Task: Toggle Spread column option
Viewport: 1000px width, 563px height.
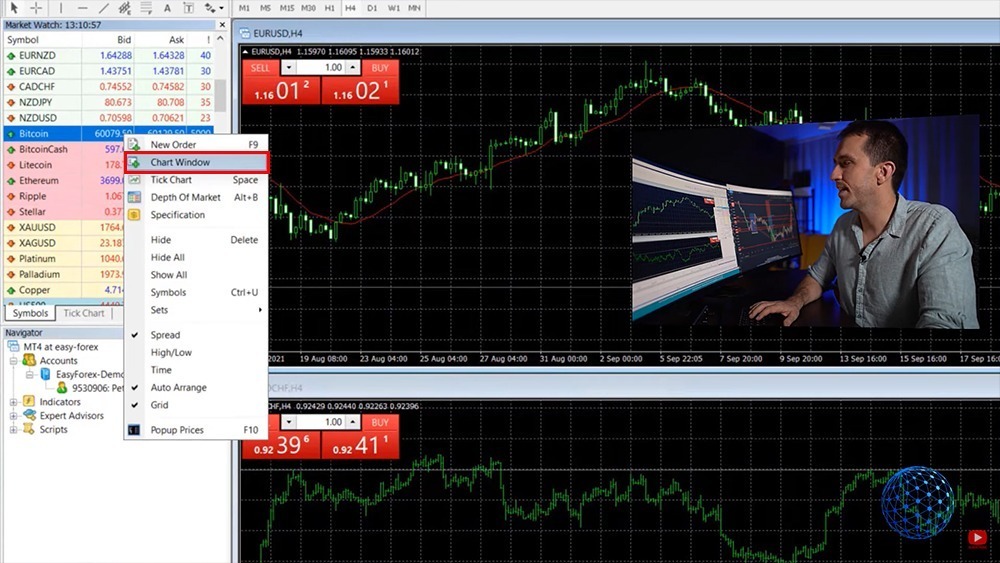Action: (196, 335)
